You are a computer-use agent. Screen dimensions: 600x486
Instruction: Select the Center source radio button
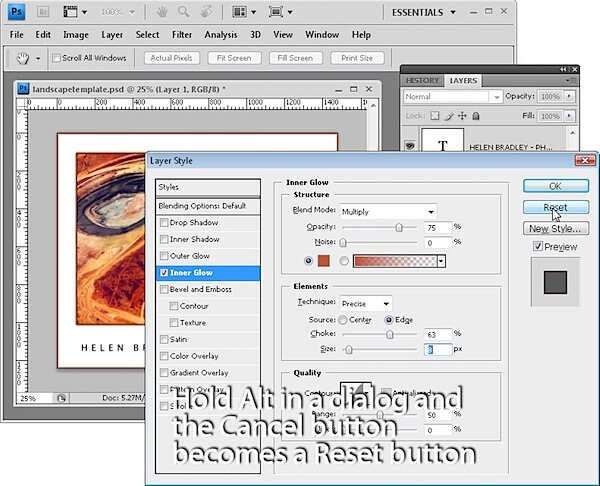(343, 320)
